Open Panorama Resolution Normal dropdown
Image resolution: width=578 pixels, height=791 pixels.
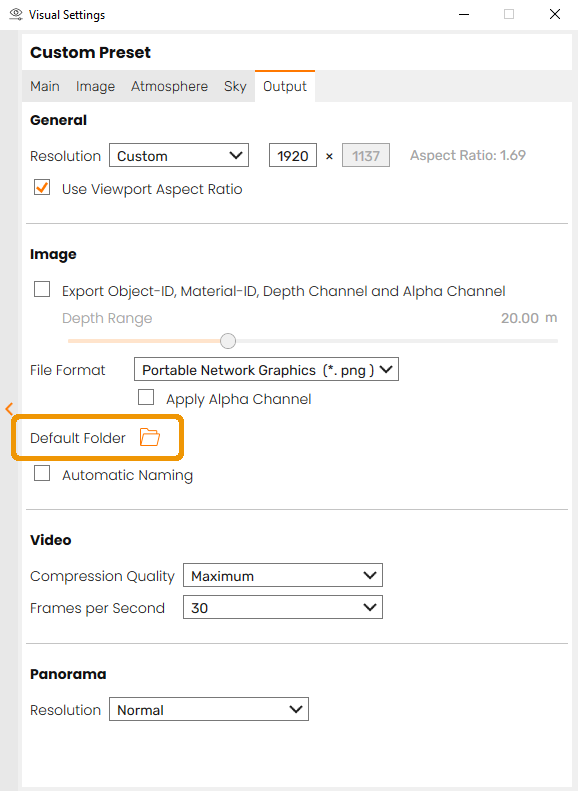point(209,709)
